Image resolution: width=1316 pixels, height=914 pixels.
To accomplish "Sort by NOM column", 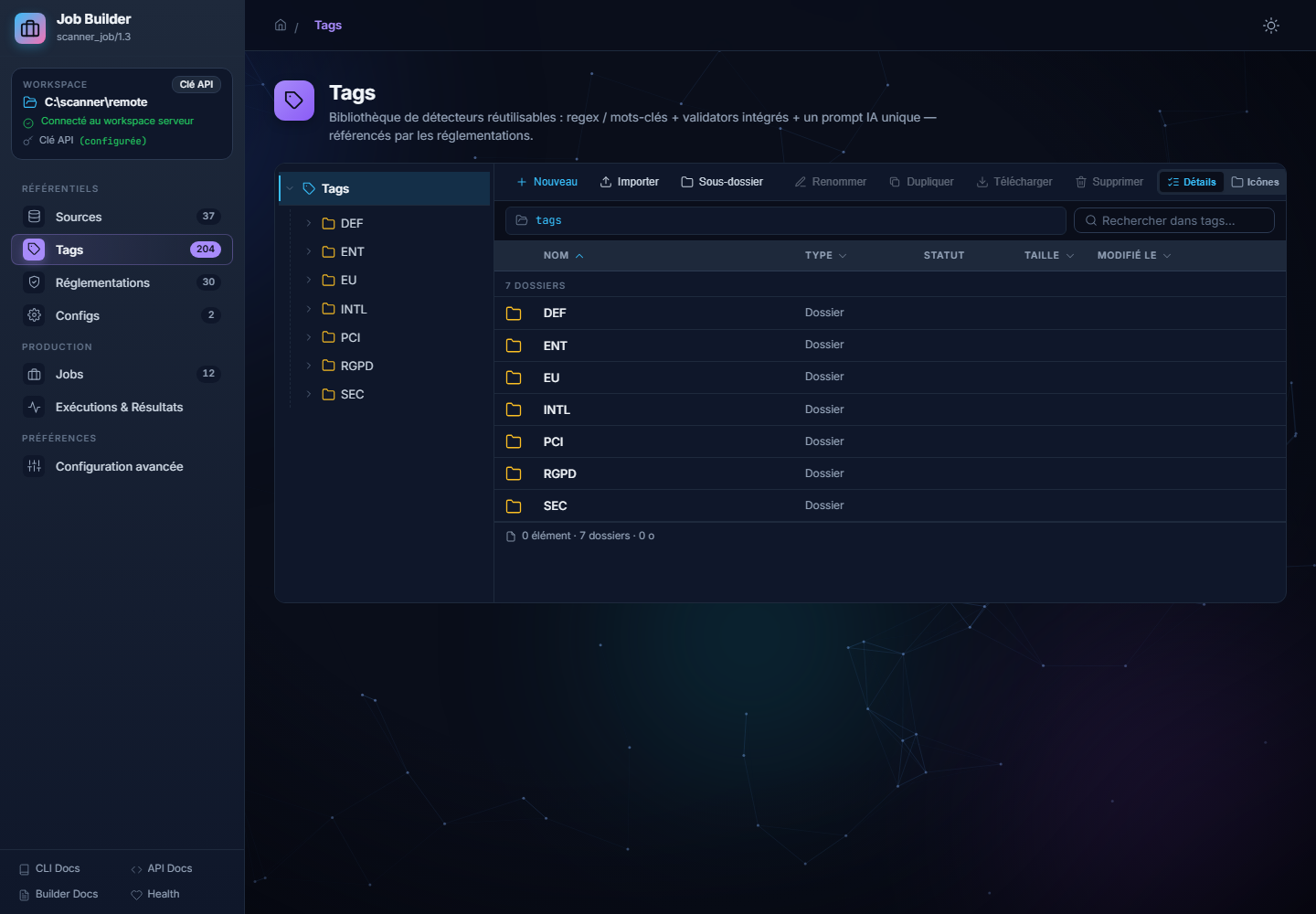I will [563, 255].
